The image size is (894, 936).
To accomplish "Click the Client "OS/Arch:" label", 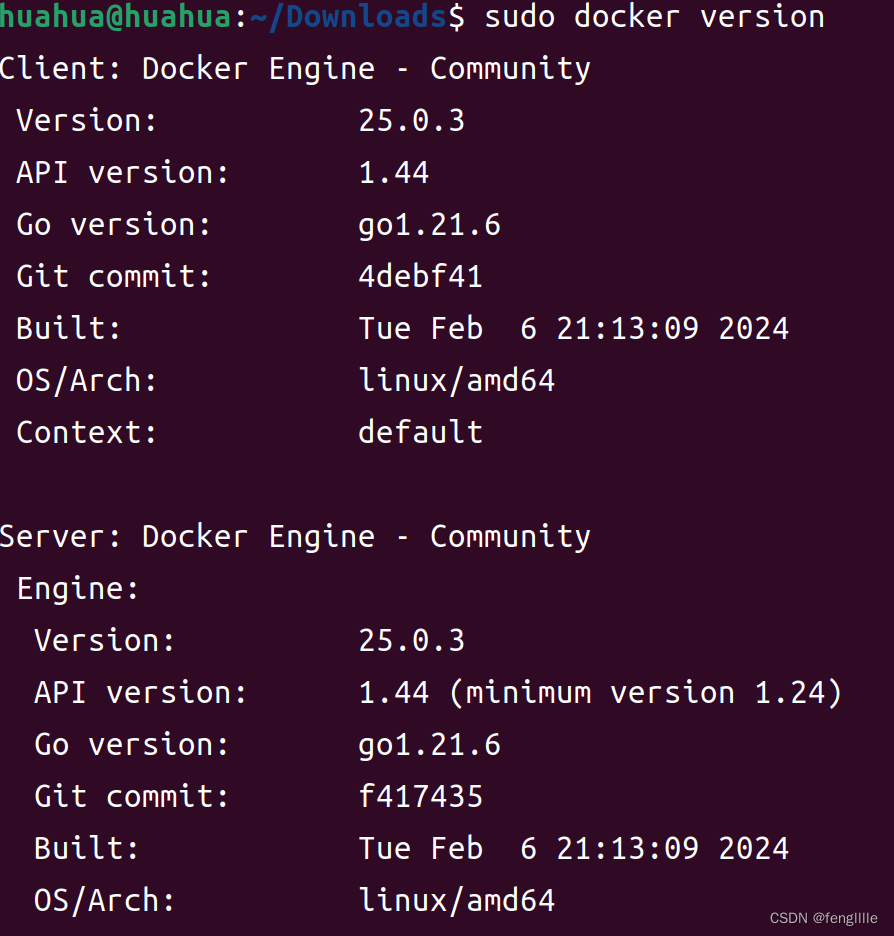I will coord(87,381).
